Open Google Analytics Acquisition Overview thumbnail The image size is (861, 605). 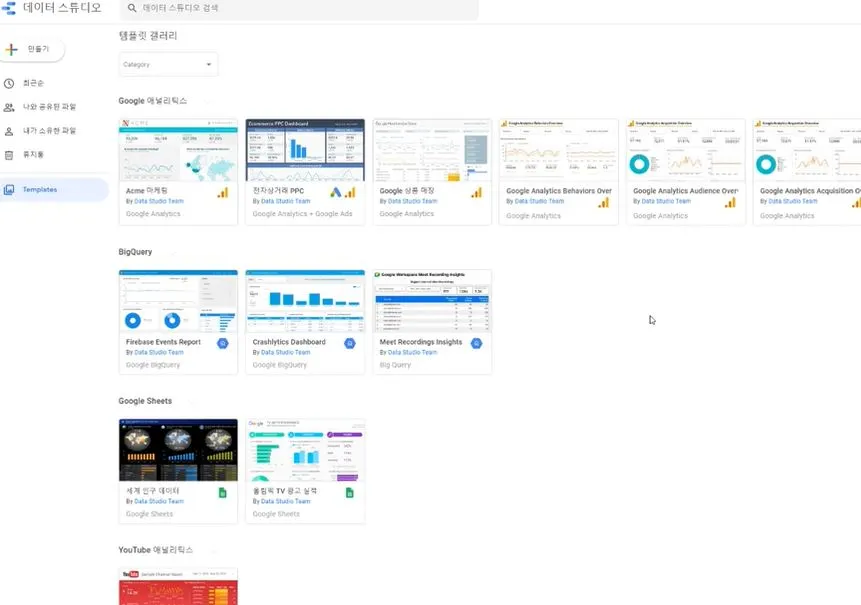[807, 150]
